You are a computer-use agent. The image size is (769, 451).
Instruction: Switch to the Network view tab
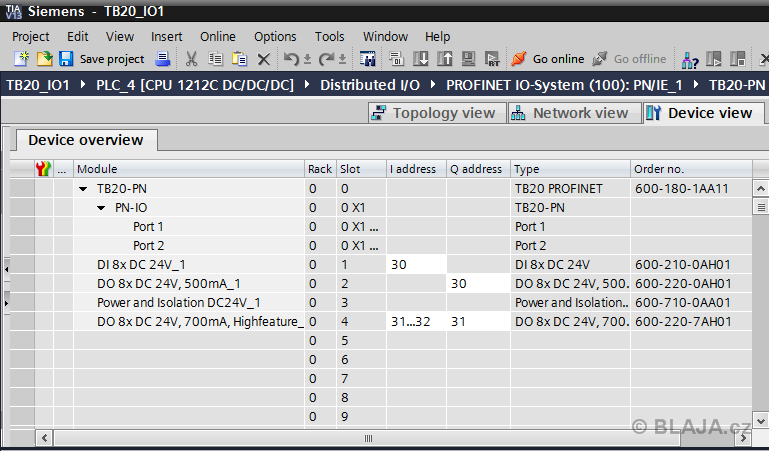[x=574, y=113]
